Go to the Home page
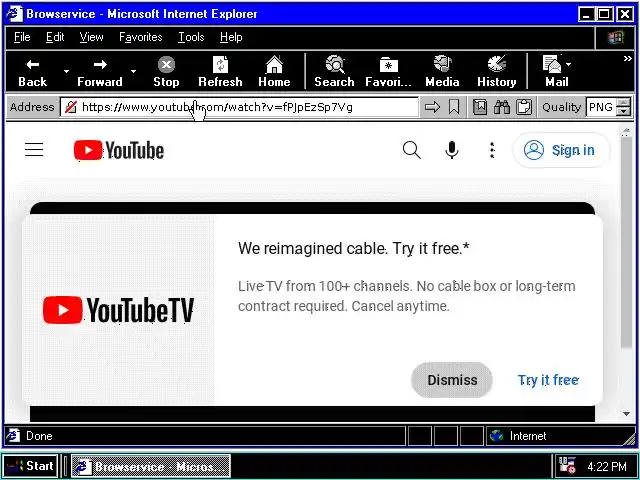The height and width of the screenshot is (480, 640). click(x=274, y=72)
